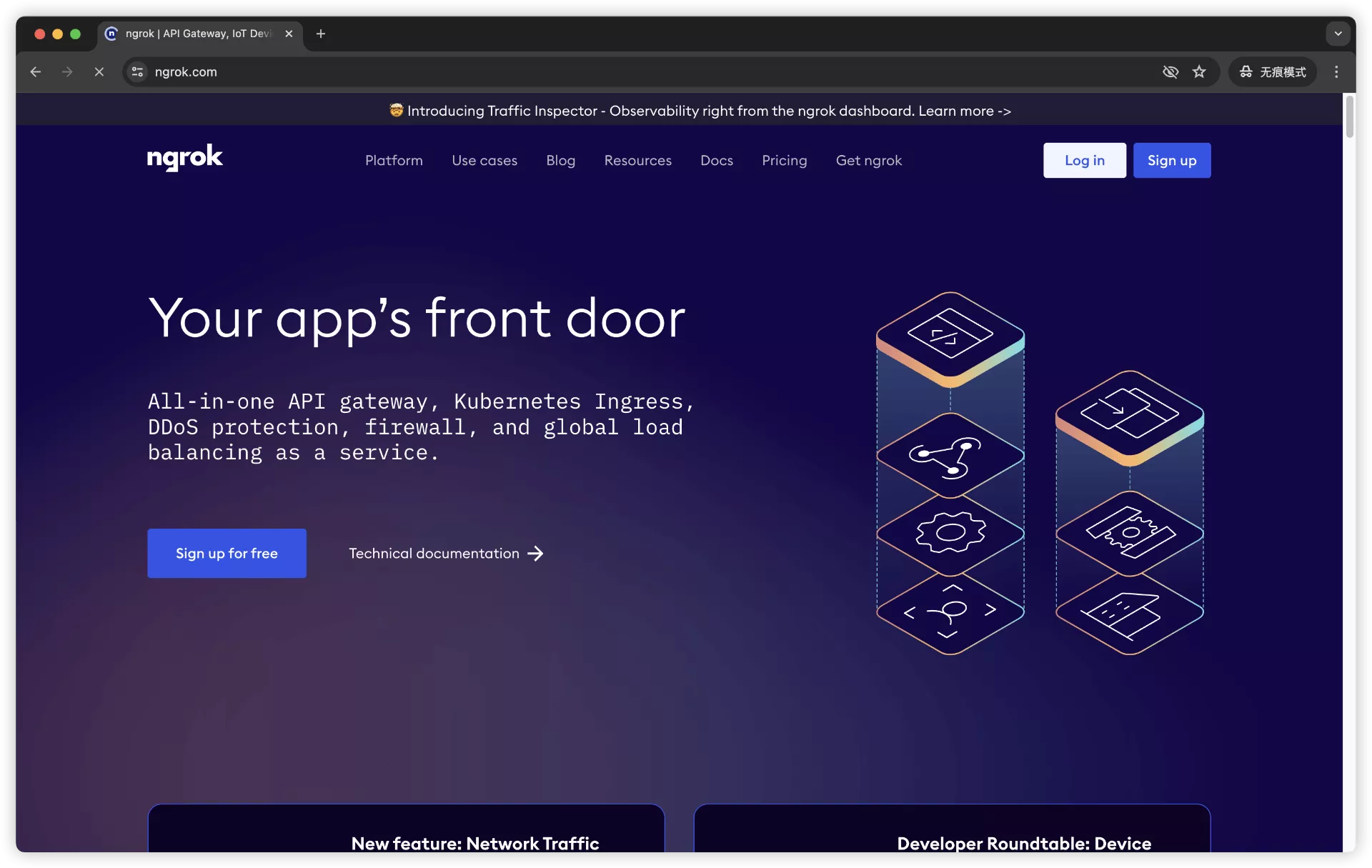Click the page vertical scrollbar thumb
The height and width of the screenshot is (868, 1372).
(1349, 116)
